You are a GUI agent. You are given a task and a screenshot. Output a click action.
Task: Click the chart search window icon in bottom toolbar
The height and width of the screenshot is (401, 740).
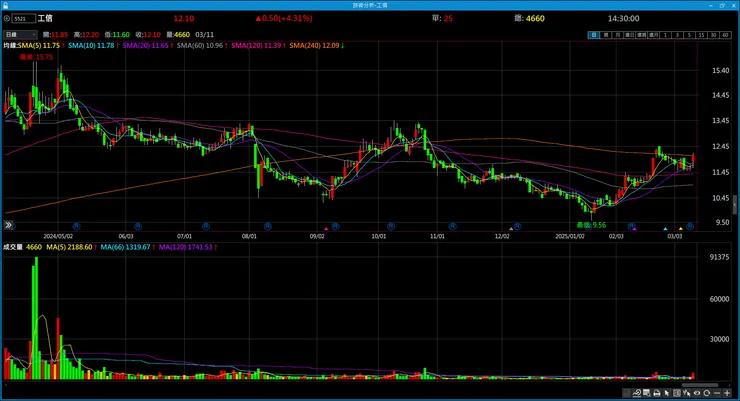click(x=647, y=393)
